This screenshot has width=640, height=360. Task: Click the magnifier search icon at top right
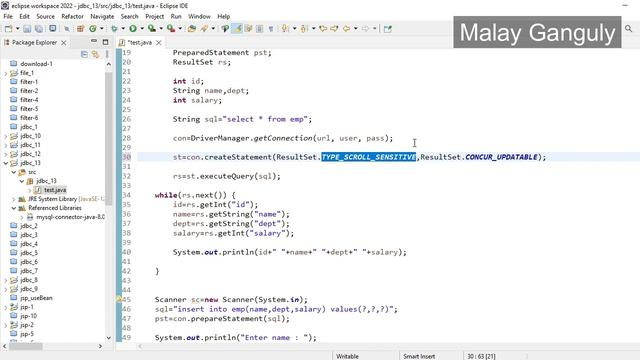[x=629, y=29]
